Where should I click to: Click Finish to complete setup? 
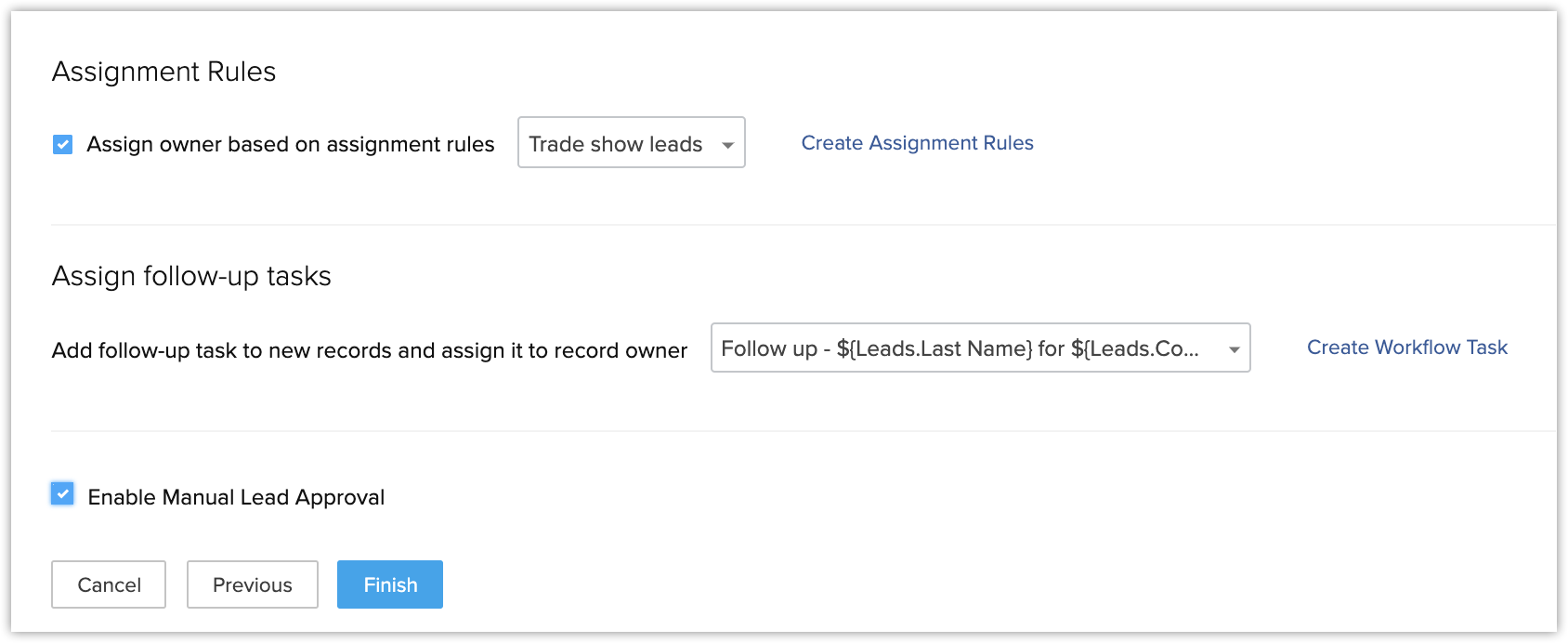(x=390, y=584)
